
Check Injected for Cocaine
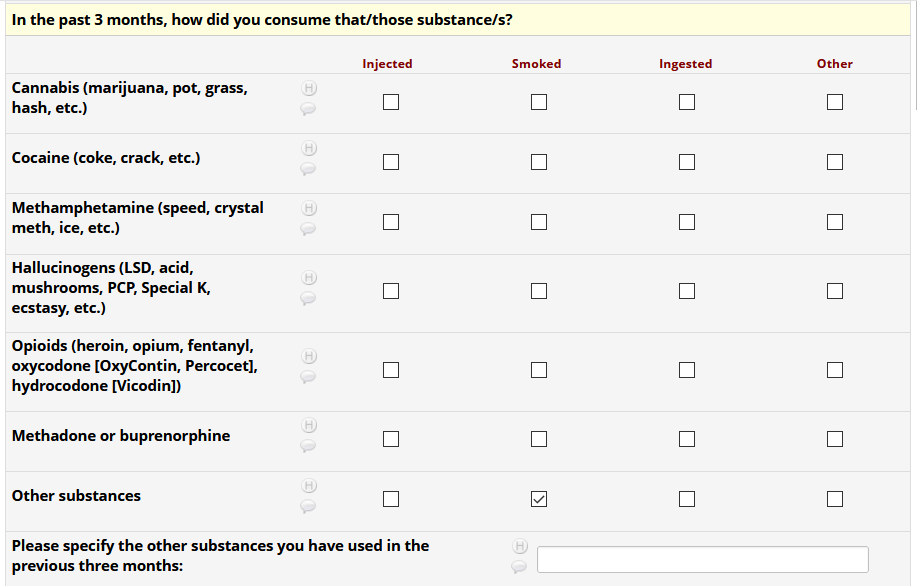pos(391,162)
